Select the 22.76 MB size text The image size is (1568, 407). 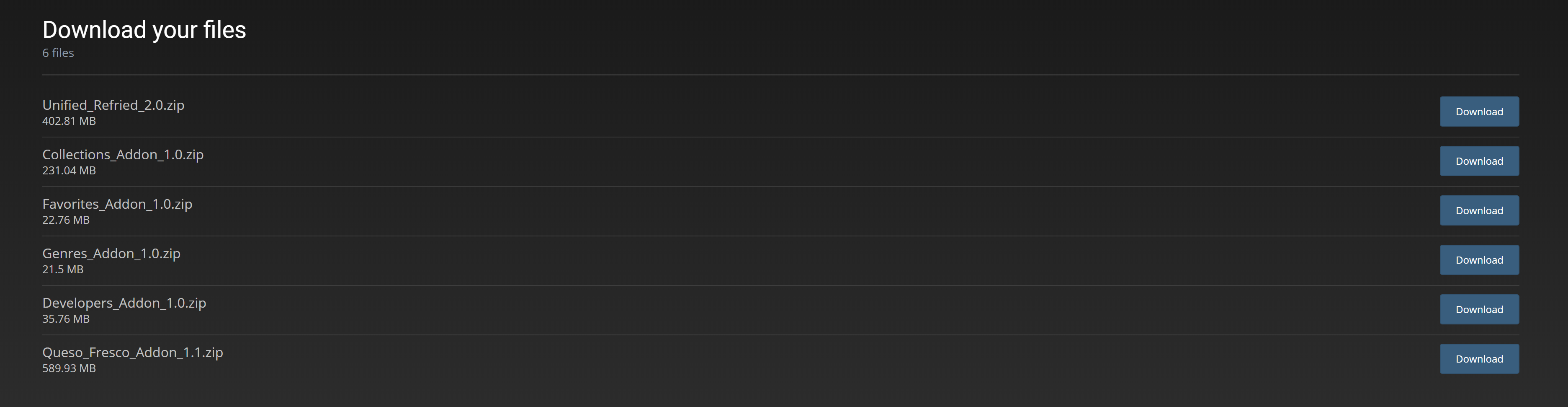click(66, 219)
